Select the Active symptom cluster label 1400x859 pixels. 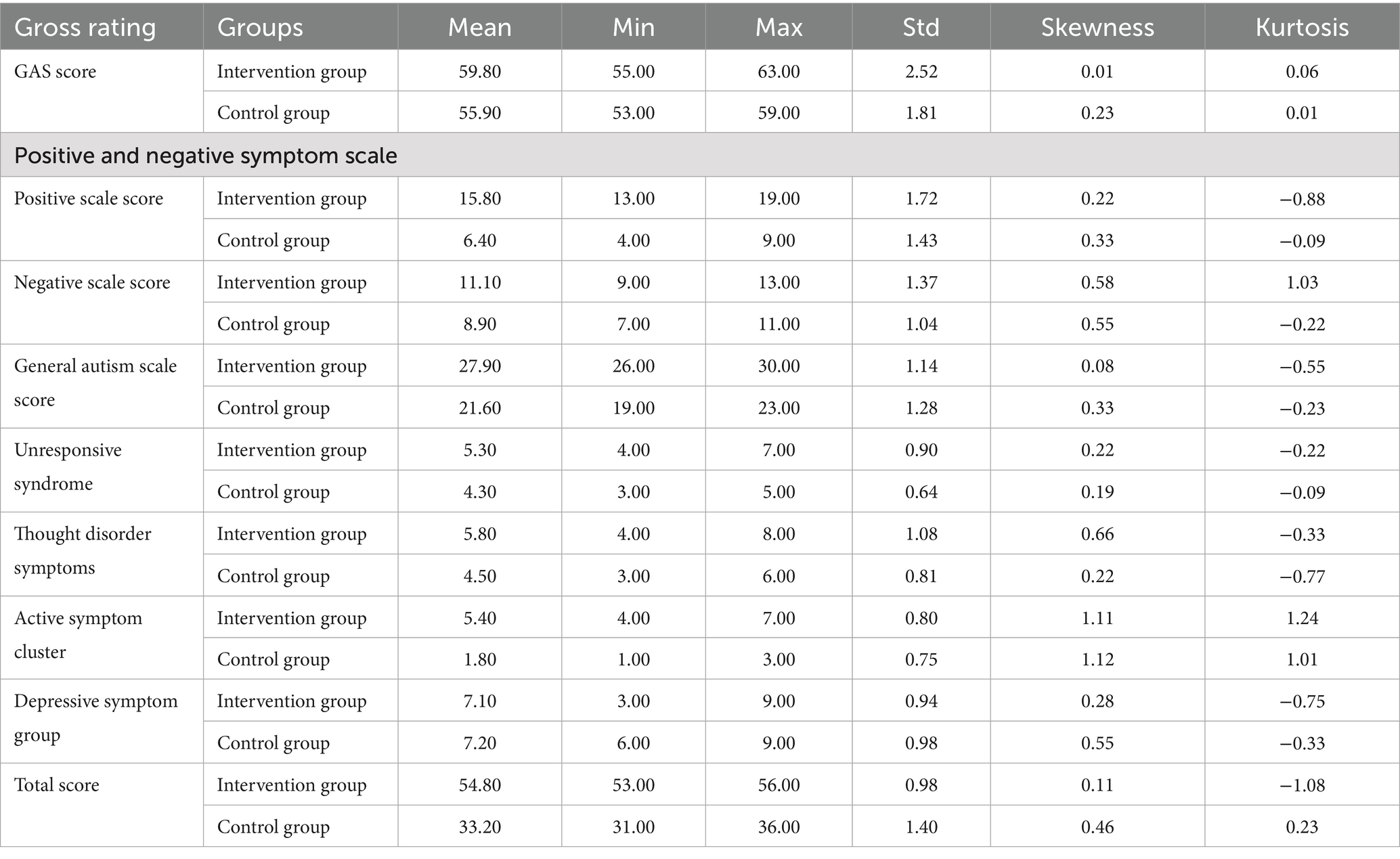(x=78, y=634)
